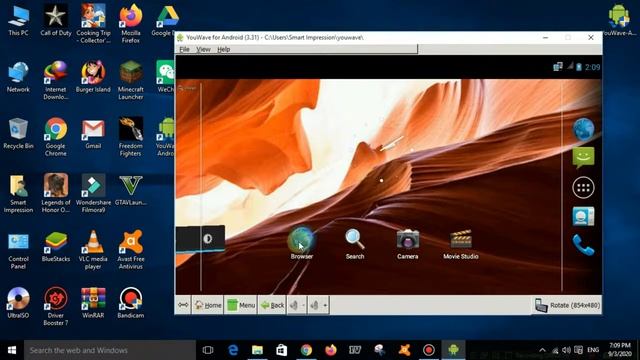640x360 pixels.
Task: Lower volume with speaker minus button
Action: [x=297, y=305]
